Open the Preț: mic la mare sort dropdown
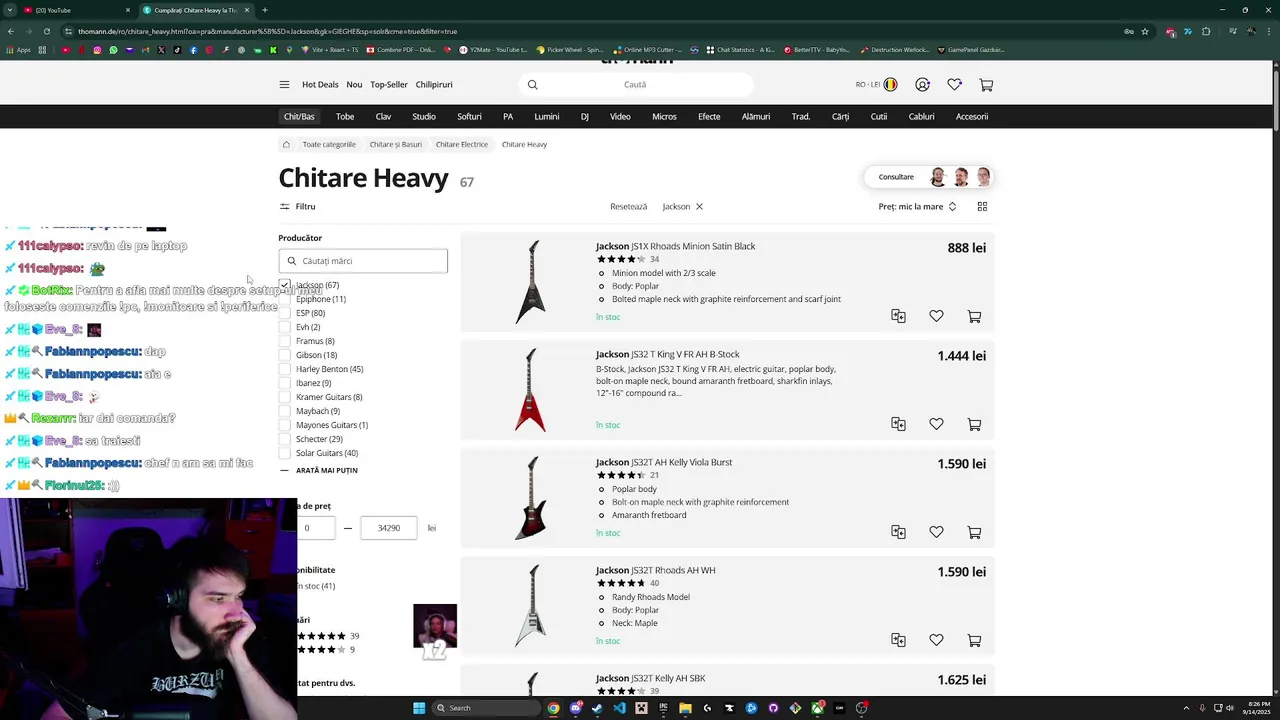Screen dimensions: 1280x720 [x=917, y=207]
